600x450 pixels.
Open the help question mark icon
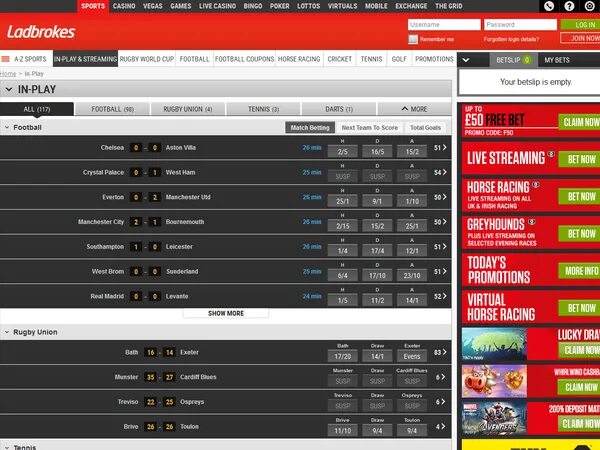click(569, 6)
